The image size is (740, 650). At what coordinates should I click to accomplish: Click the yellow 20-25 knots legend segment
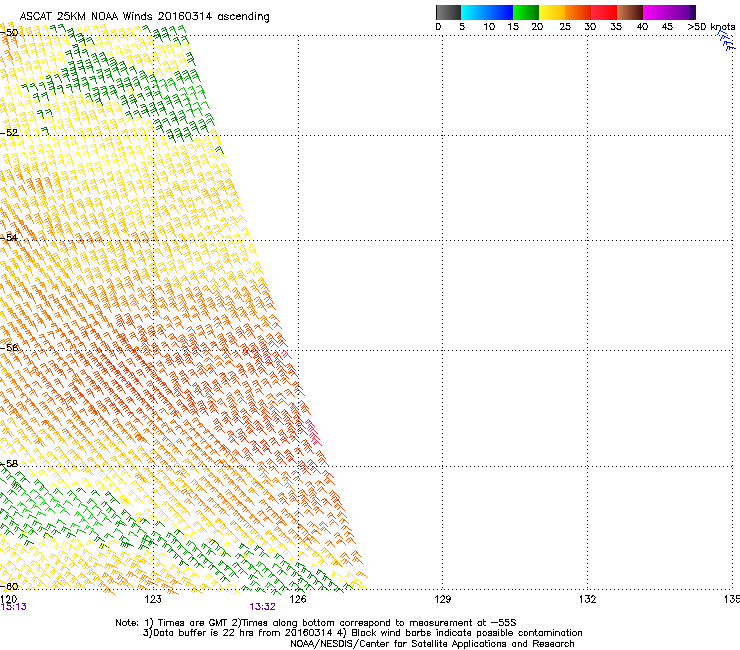pyautogui.click(x=552, y=12)
